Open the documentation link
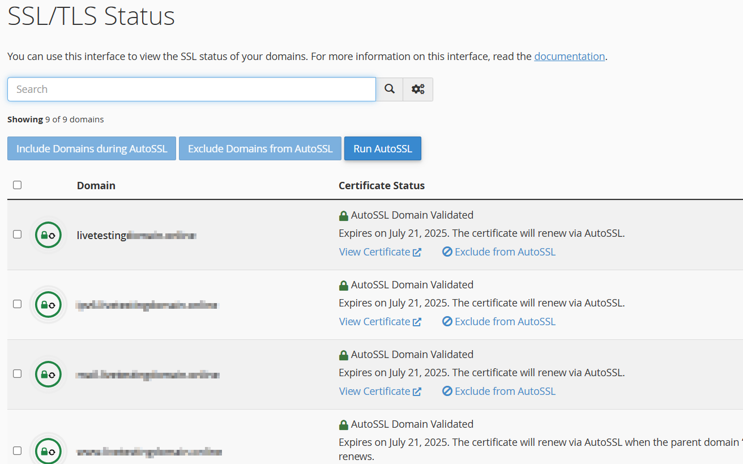Image resolution: width=745 pixels, height=466 pixels. 569,57
